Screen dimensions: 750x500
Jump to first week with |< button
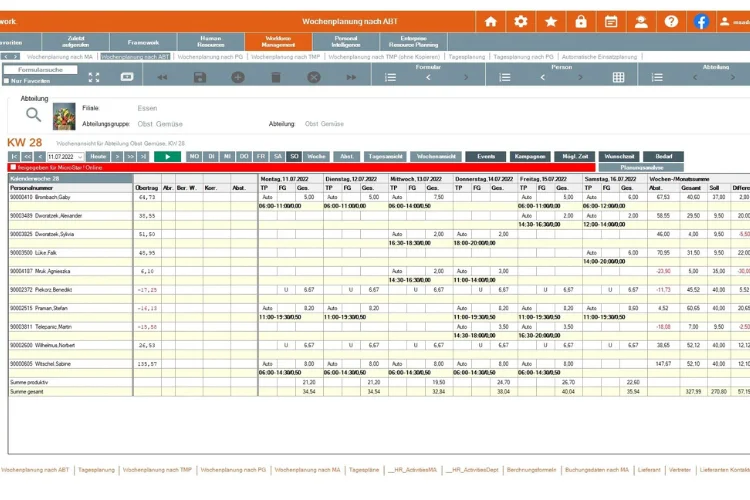(x=14, y=156)
